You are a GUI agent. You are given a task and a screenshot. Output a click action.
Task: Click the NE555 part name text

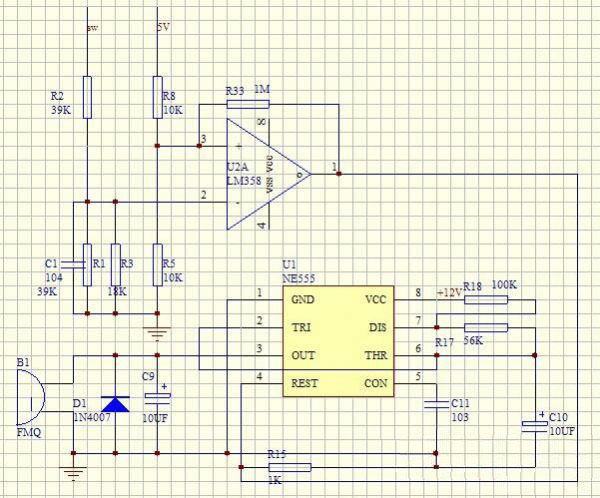click(299, 278)
